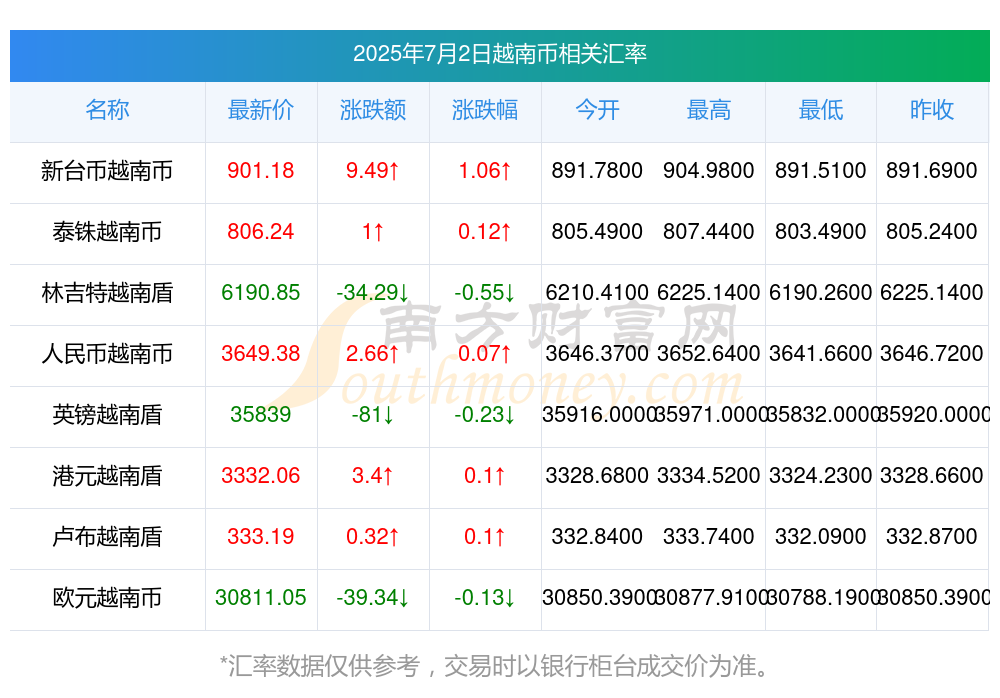The height and width of the screenshot is (698, 1000).
Task: Click the row name '港元越南盾'
Action: (x=107, y=476)
